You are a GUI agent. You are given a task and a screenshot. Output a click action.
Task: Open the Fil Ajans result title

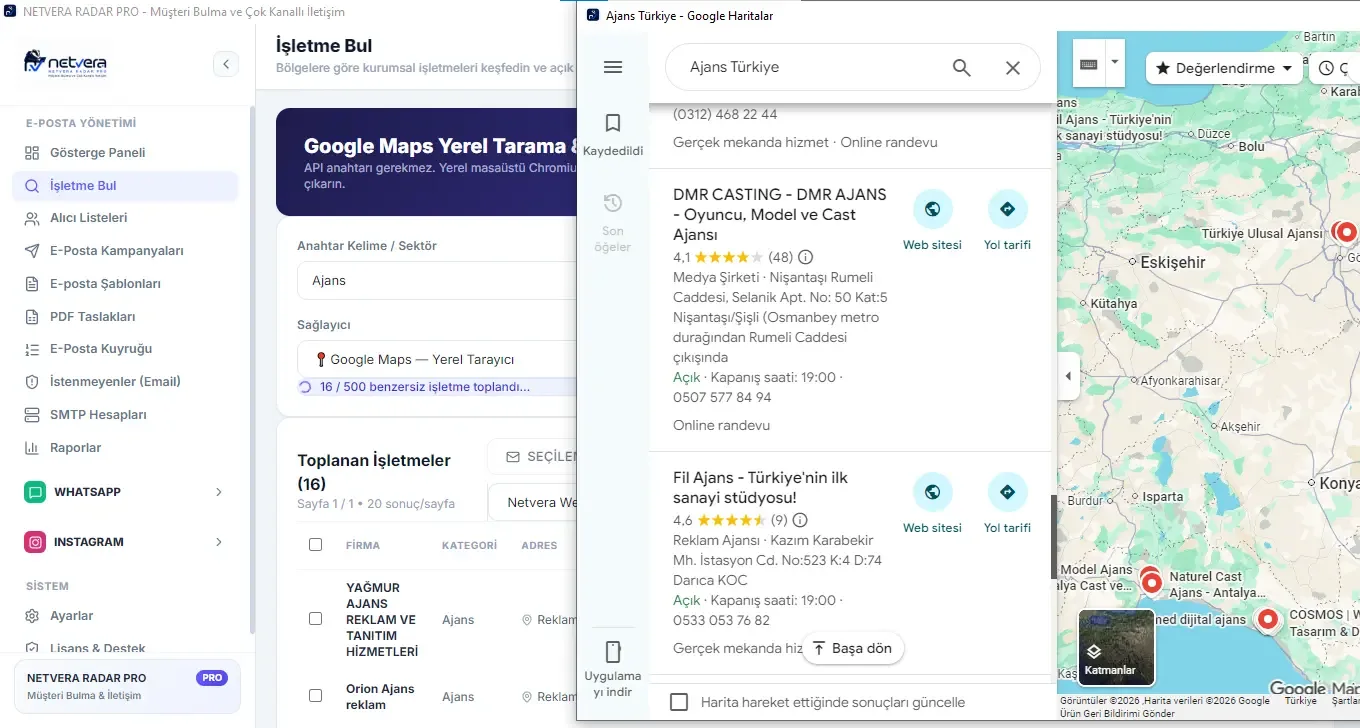(x=760, y=487)
